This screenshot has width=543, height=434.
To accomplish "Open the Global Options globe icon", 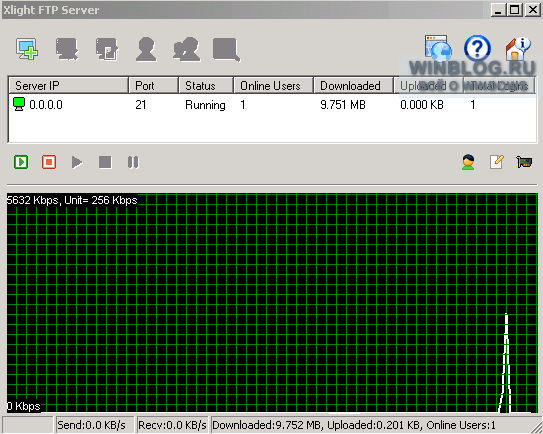I will pyautogui.click(x=438, y=47).
